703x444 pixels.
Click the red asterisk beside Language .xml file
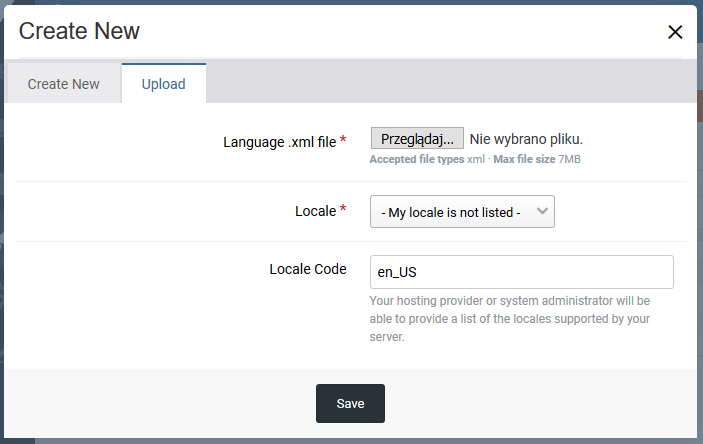click(x=344, y=142)
